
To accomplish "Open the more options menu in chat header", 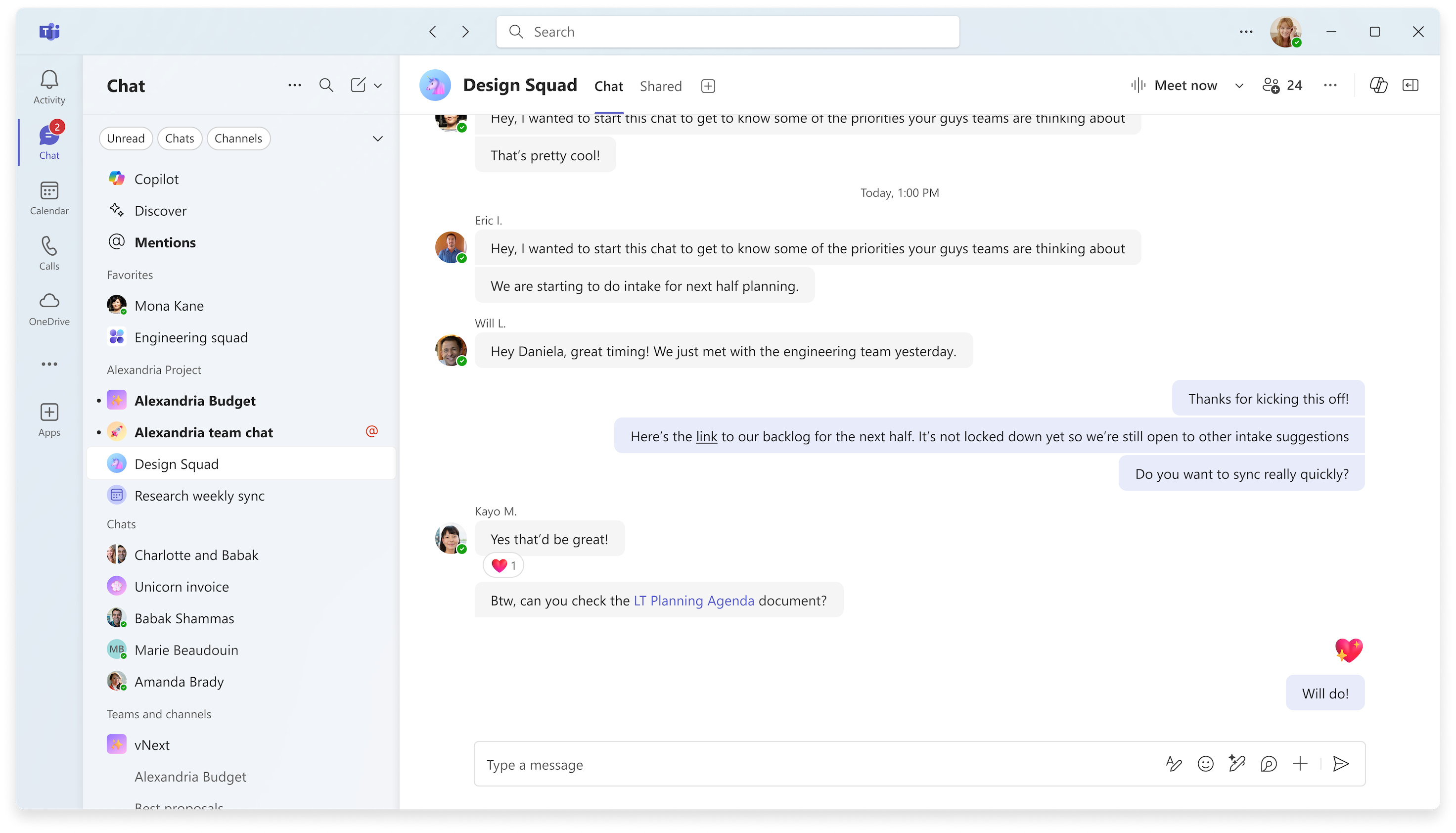I will [x=1330, y=85].
